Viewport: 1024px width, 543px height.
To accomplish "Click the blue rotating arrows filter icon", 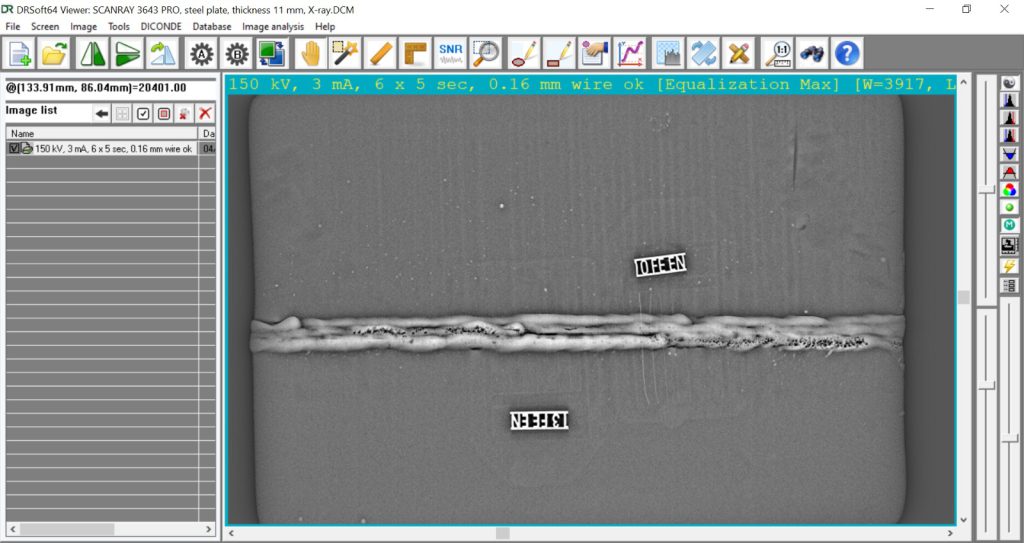I will pos(703,54).
